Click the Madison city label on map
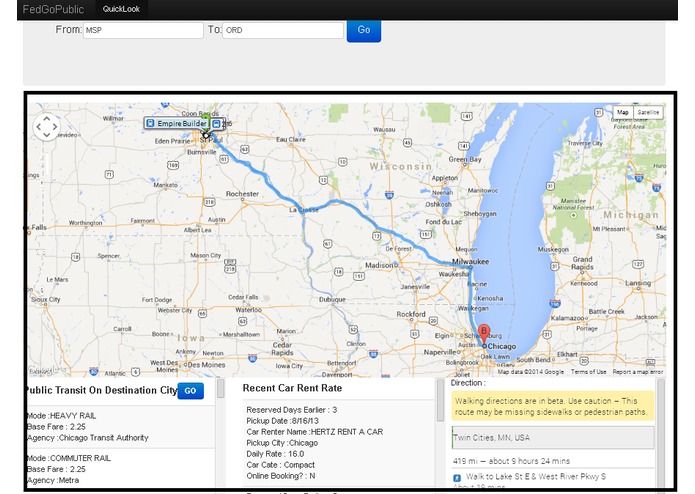This screenshot has height=494, width=695. click(379, 265)
